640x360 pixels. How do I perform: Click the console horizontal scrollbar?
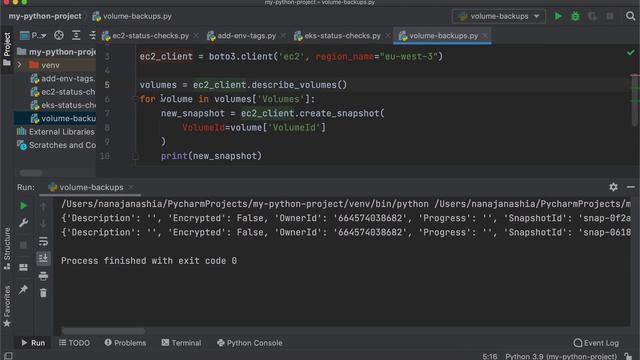pyautogui.click(x=103, y=331)
